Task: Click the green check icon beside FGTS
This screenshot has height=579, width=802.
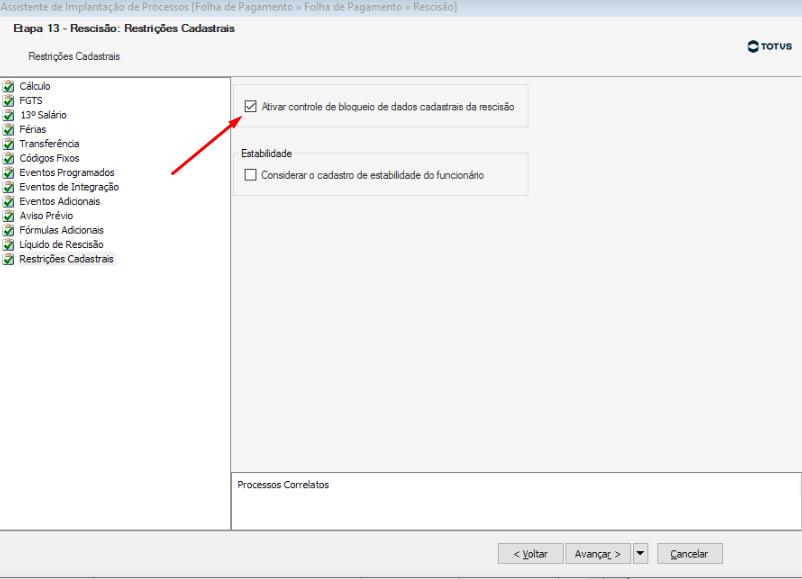Action: 8,100
